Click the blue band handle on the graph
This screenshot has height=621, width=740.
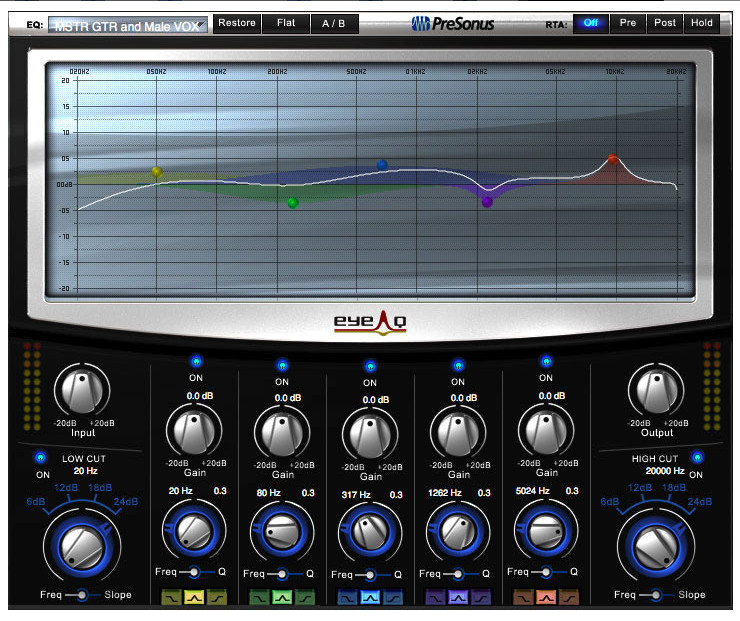pos(382,165)
